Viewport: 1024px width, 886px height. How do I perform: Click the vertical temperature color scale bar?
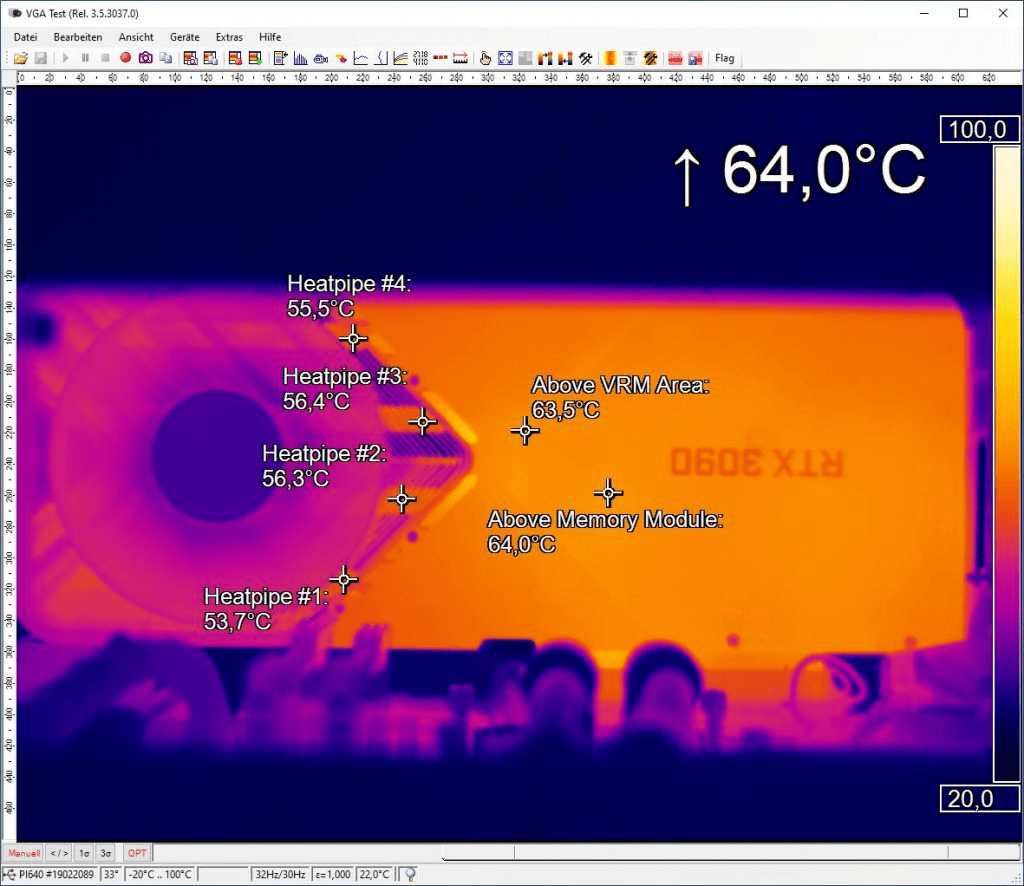[x=1006, y=464]
